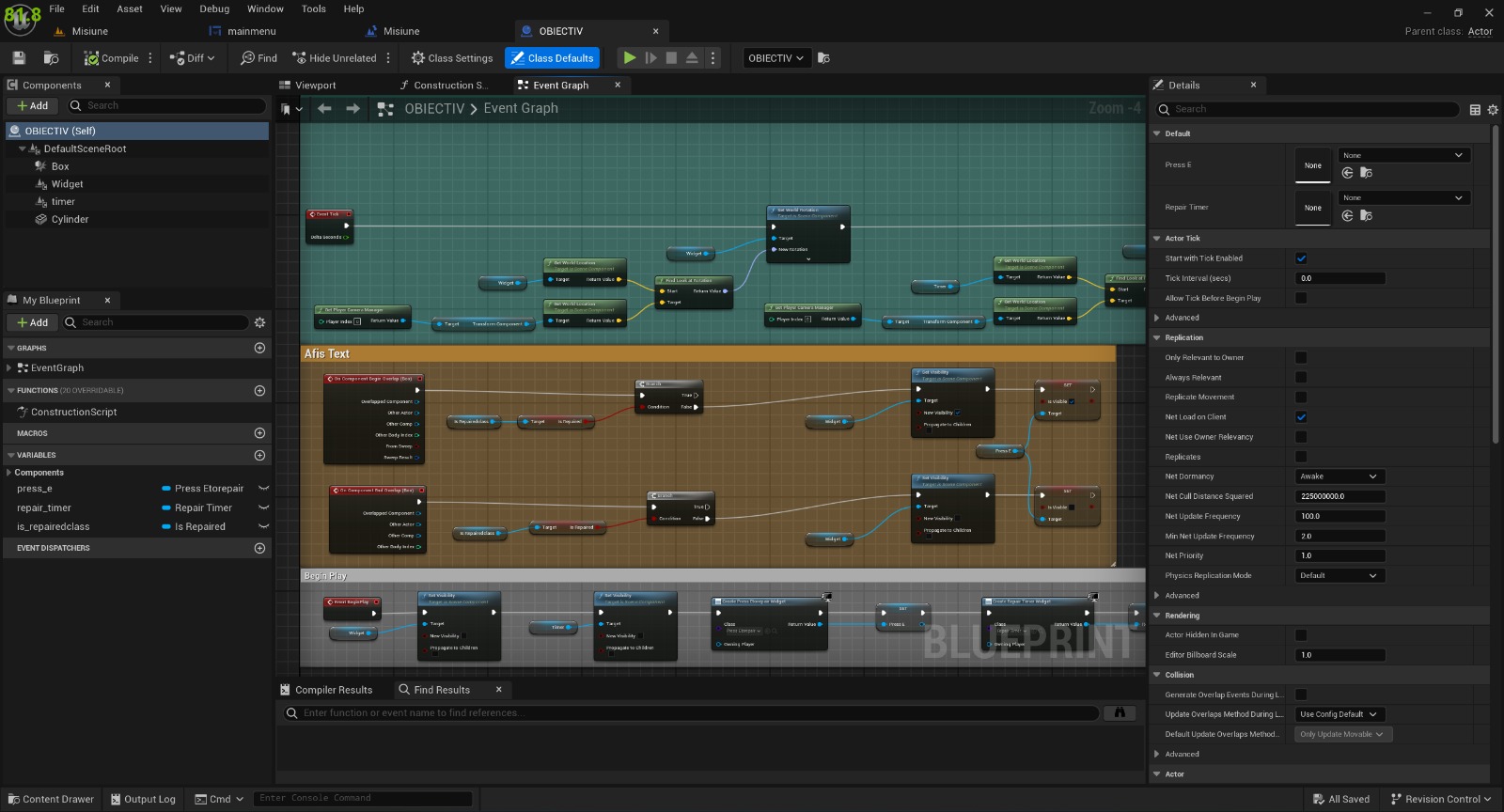
Task: Toggle Net Load on Client checkbox
Action: click(1301, 417)
